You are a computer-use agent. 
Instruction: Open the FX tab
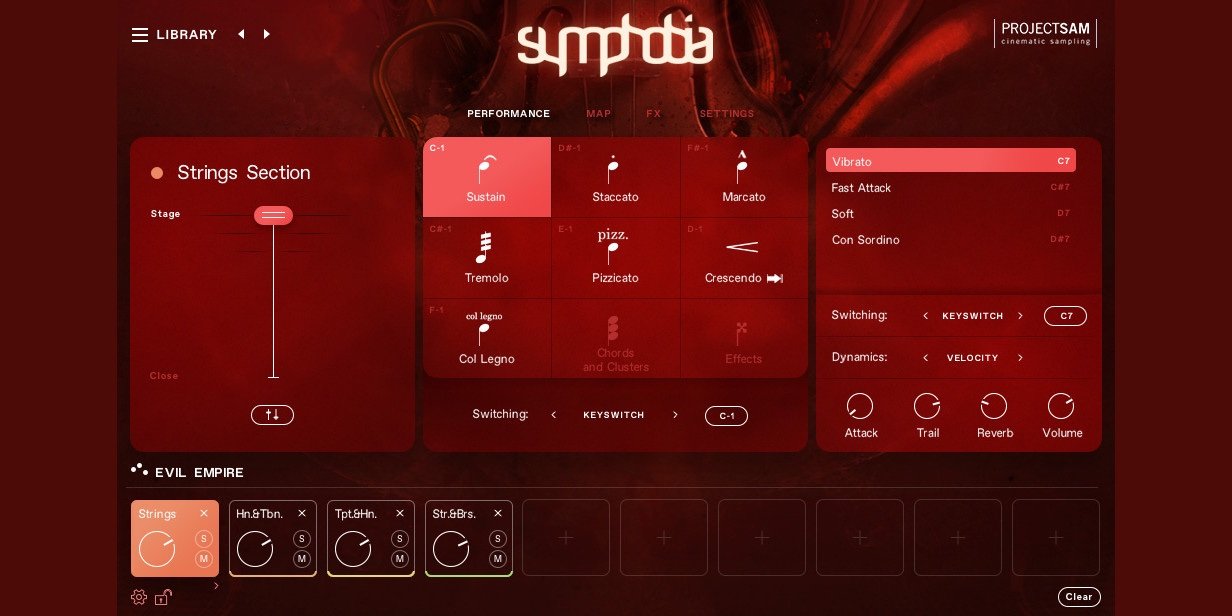[x=654, y=113]
